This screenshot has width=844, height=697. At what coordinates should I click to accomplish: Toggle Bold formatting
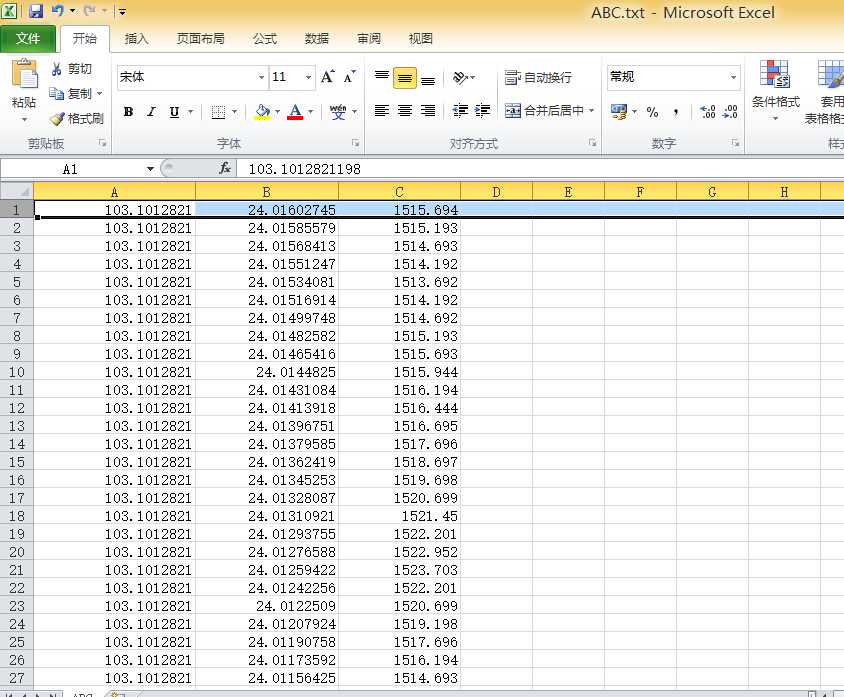click(x=128, y=112)
